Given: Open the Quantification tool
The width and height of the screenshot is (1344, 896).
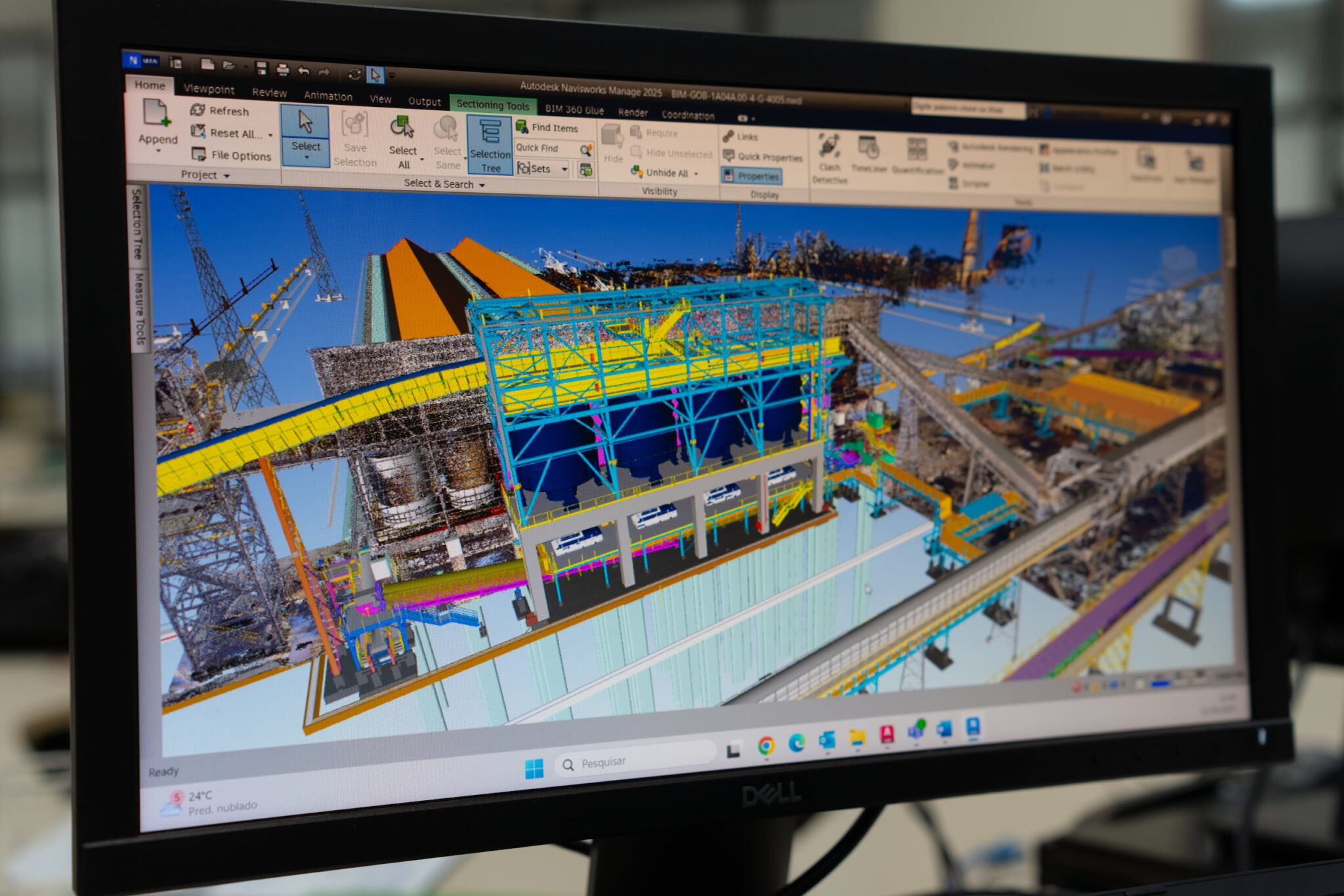Looking at the screenshot, I should pyautogui.click(x=917, y=156).
